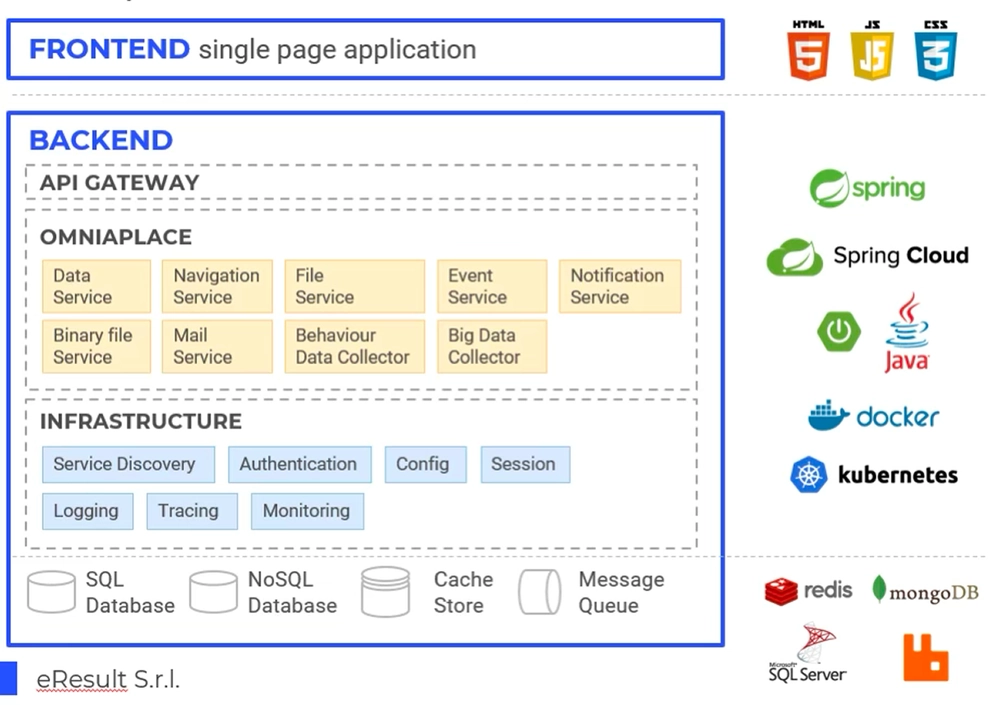Click the HTML5 logo icon
Viewport: 1000px width, 705px height.
pos(808,50)
